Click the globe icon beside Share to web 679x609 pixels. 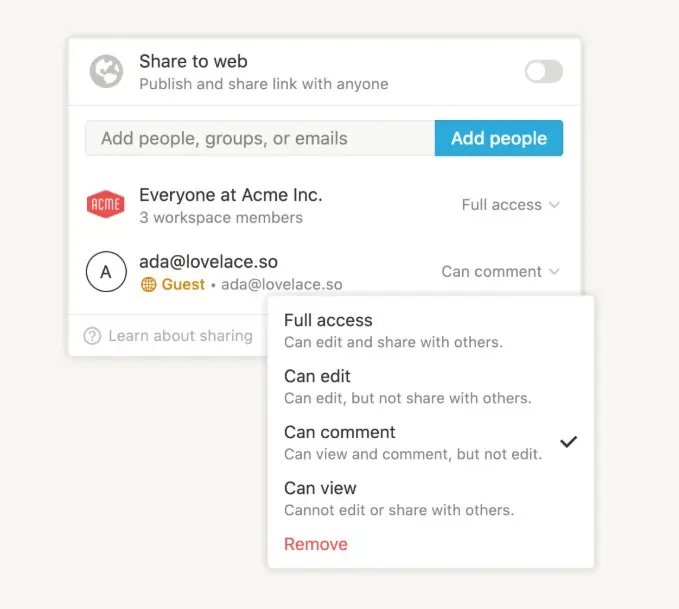click(106, 71)
